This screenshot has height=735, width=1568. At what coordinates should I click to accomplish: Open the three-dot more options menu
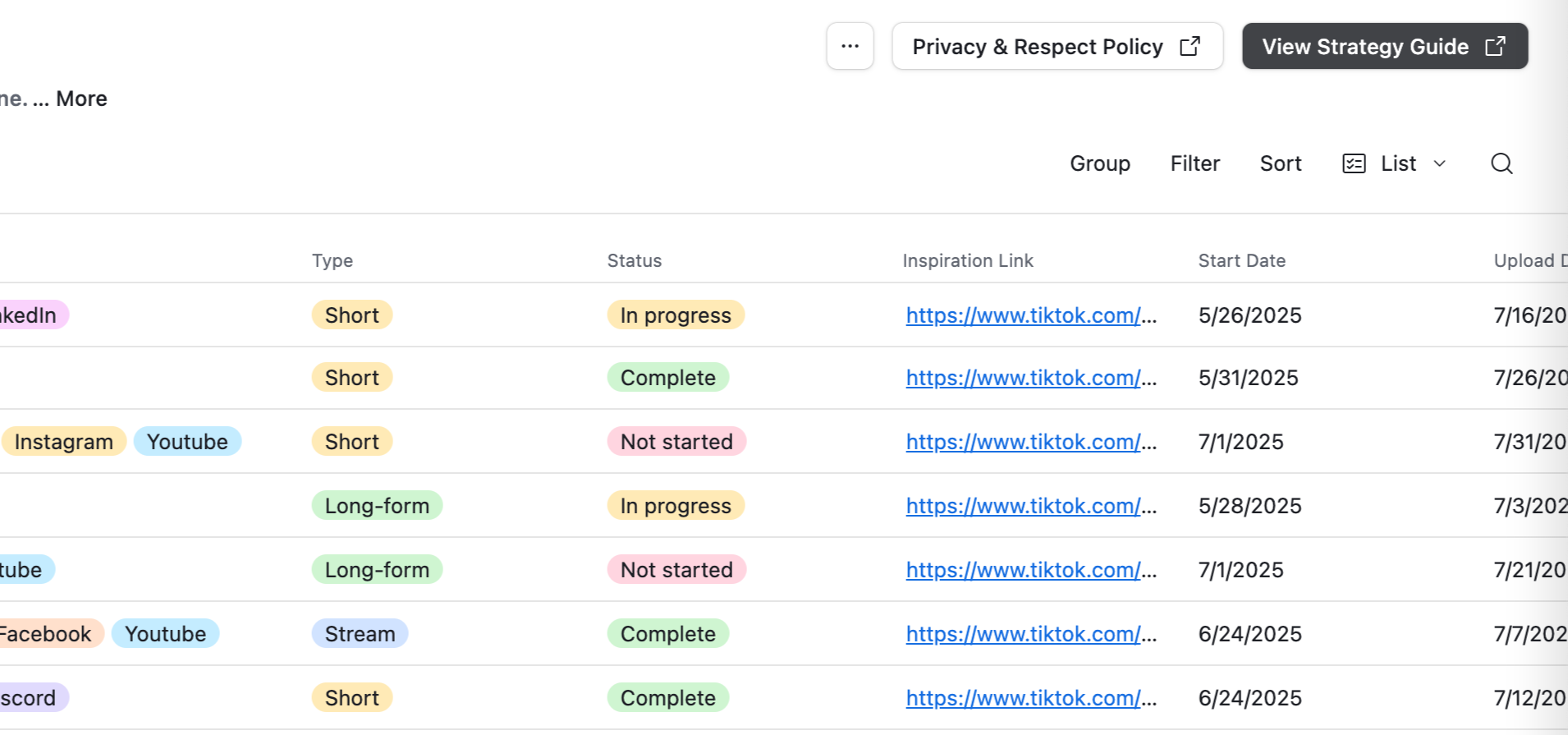point(850,46)
